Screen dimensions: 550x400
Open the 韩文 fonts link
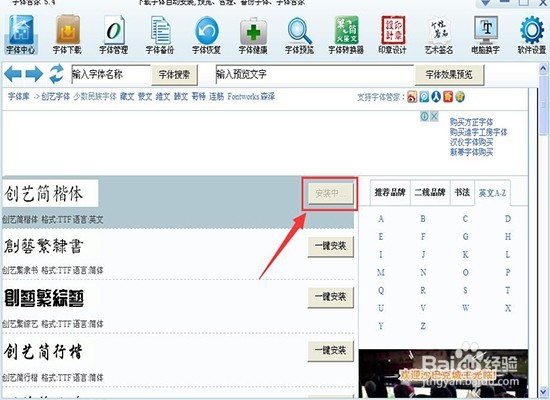pos(181,96)
